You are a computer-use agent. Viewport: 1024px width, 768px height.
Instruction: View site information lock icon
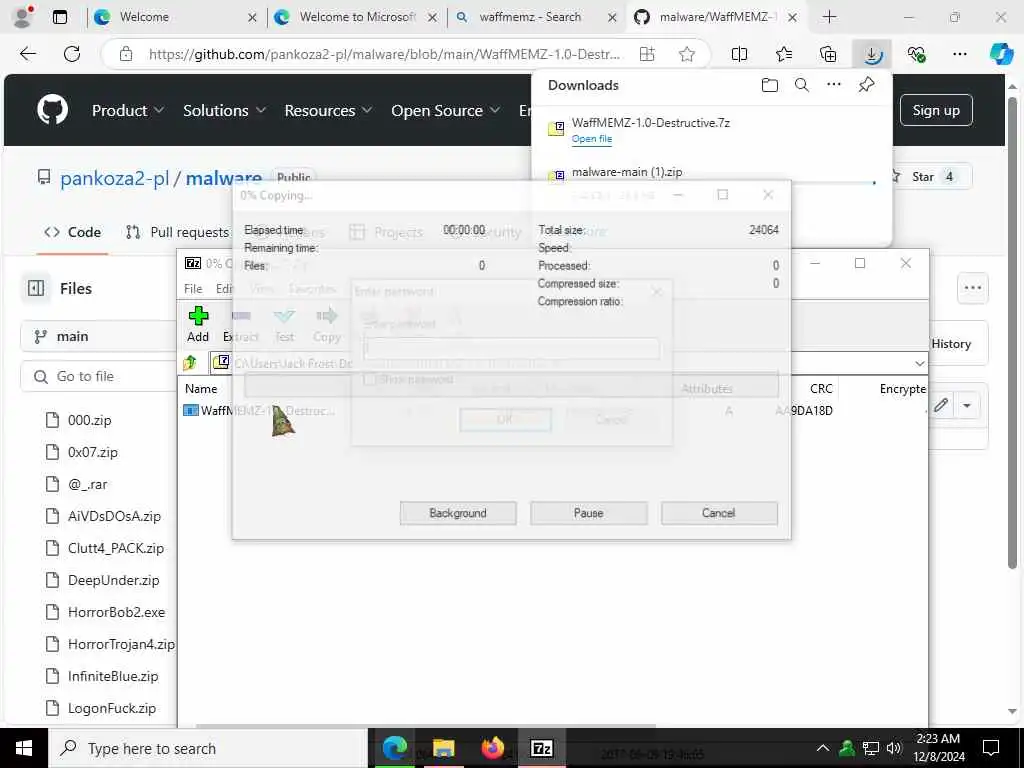126,54
